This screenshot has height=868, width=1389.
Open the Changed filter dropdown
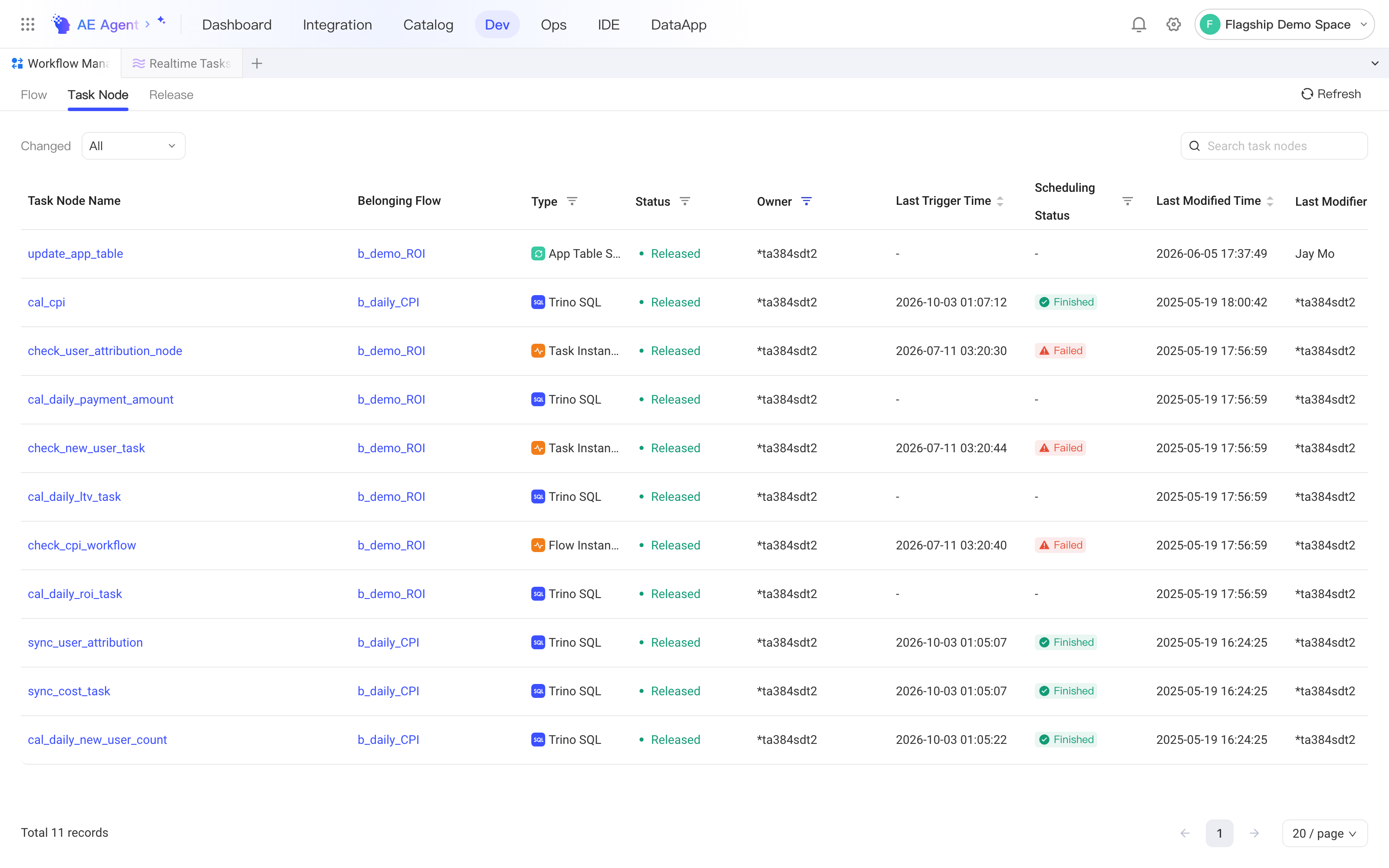(x=133, y=146)
